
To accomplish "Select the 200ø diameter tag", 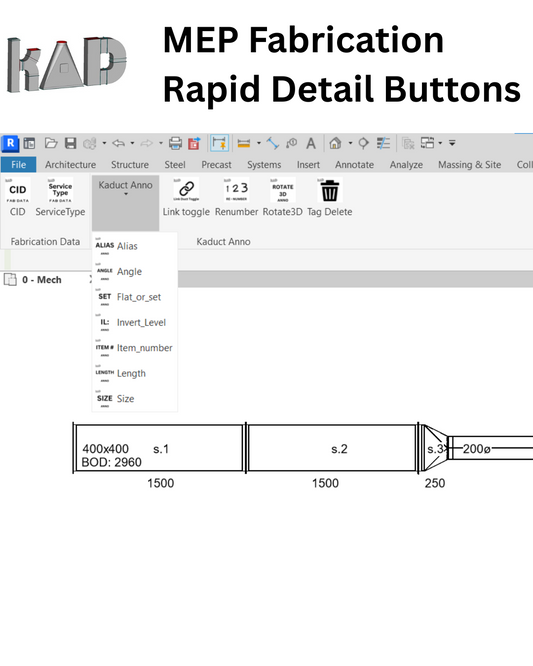I will coord(477,449).
